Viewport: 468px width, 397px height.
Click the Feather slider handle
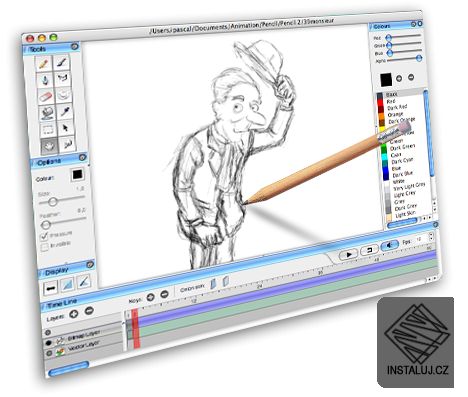tap(46, 225)
